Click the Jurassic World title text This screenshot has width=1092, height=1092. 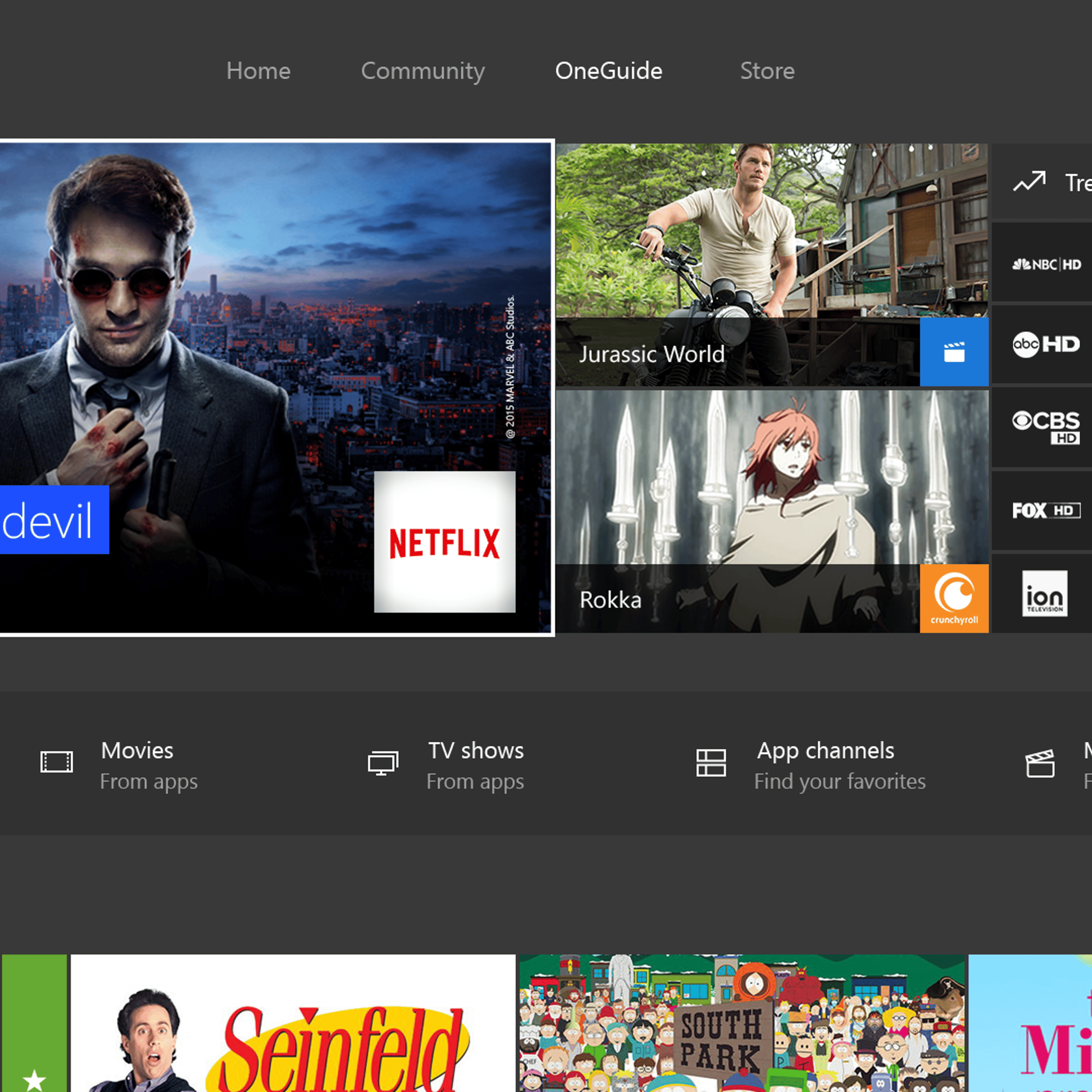tap(652, 354)
